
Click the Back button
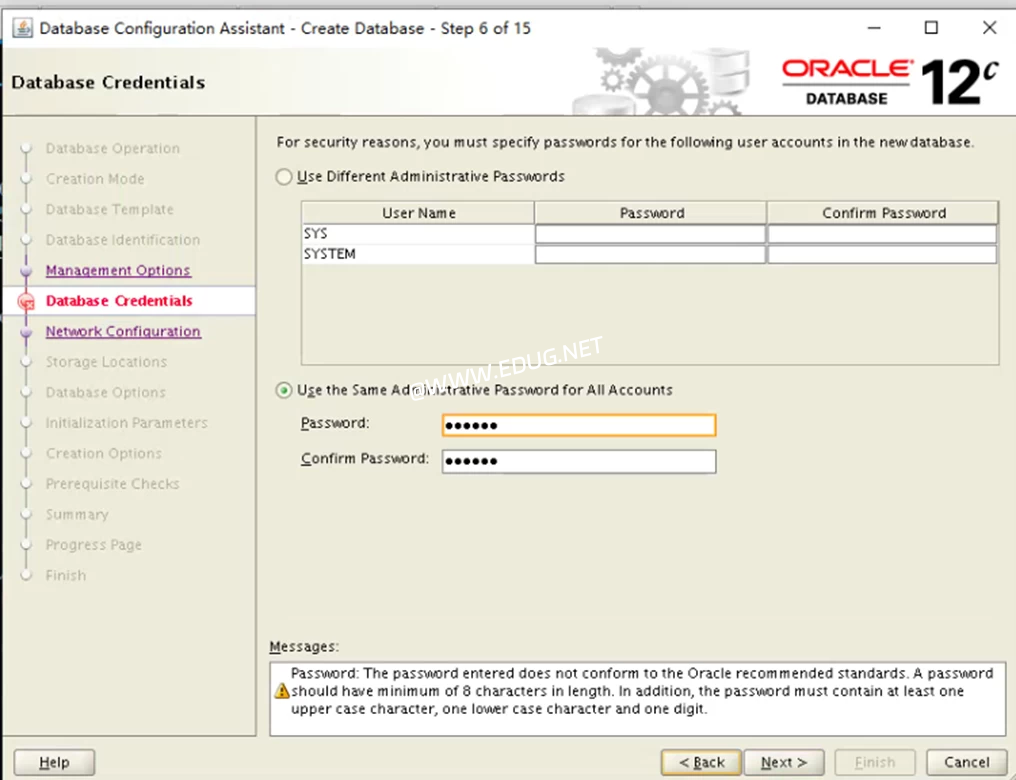(701, 762)
